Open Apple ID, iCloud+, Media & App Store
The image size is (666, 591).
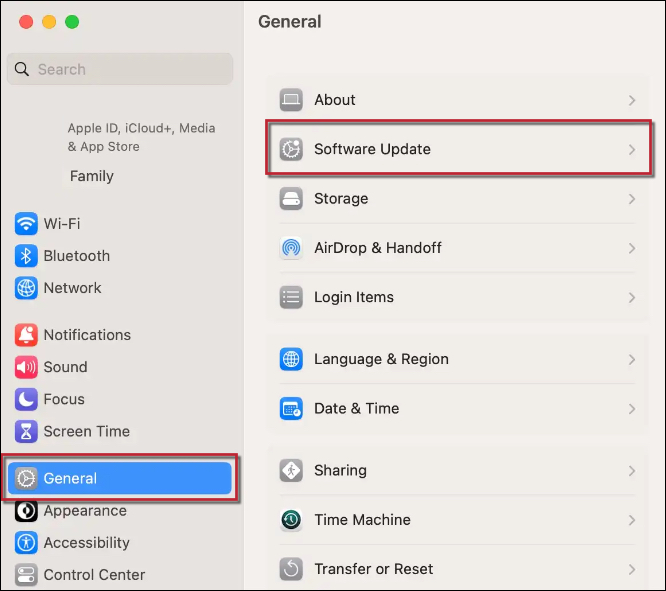141,137
